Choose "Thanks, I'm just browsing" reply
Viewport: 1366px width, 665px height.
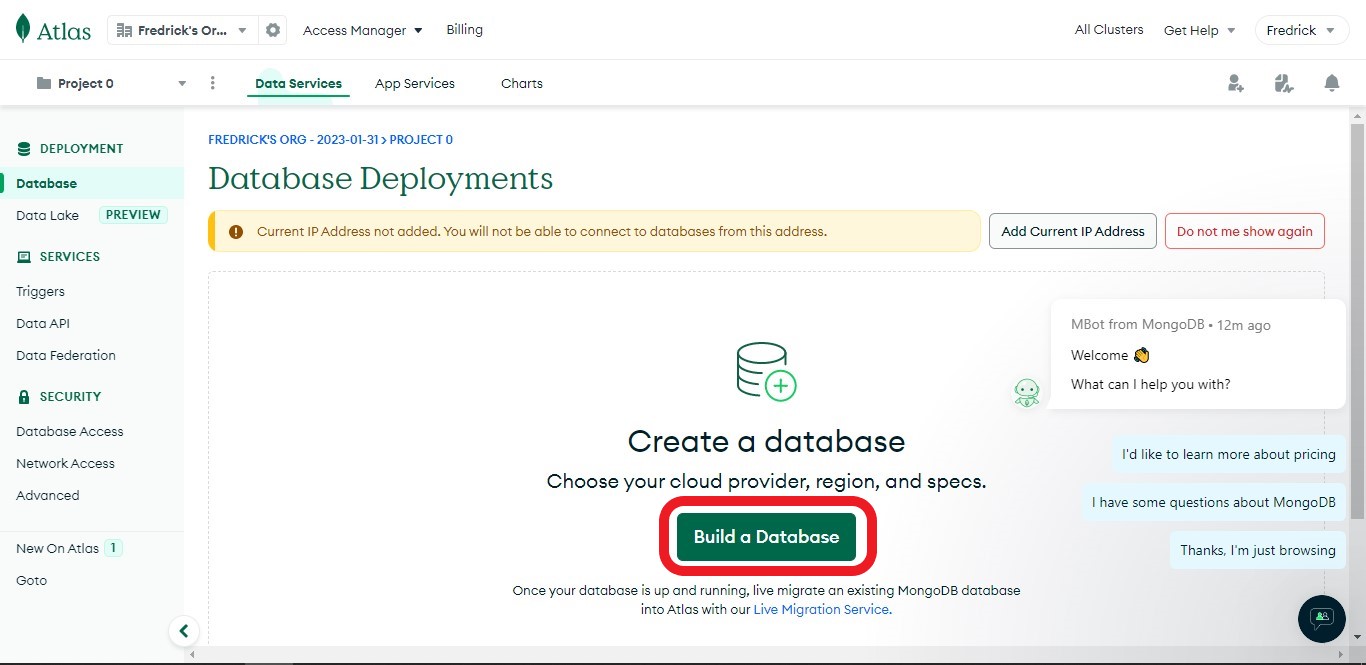tap(1258, 550)
